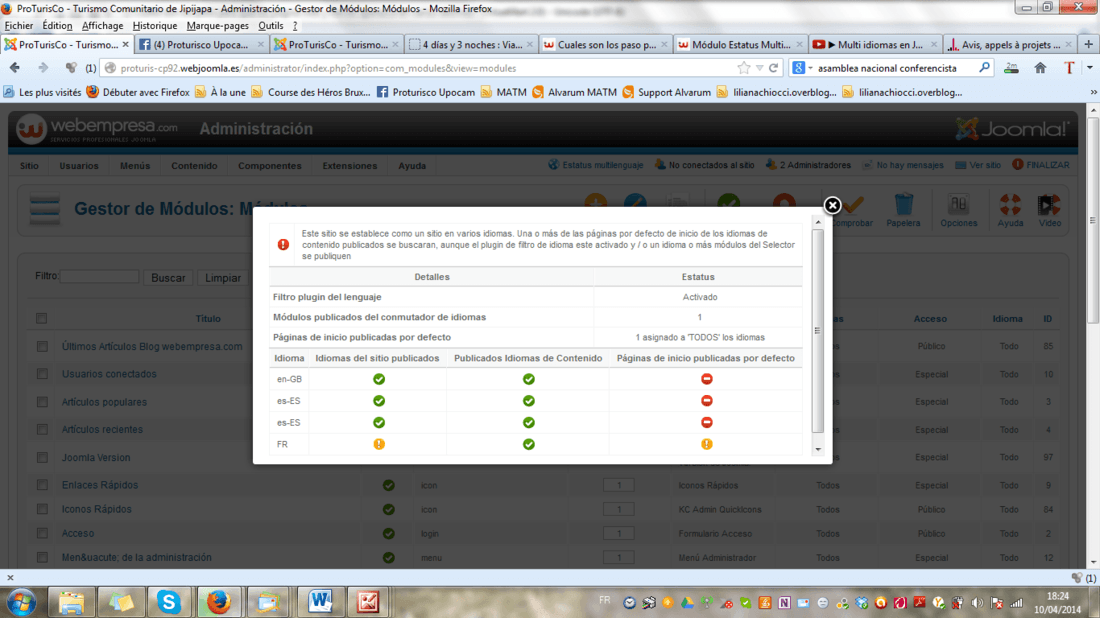This screenshot has height=618, width=1100.
Task: Bookmark page with the star icon
Action: [744, 68]
